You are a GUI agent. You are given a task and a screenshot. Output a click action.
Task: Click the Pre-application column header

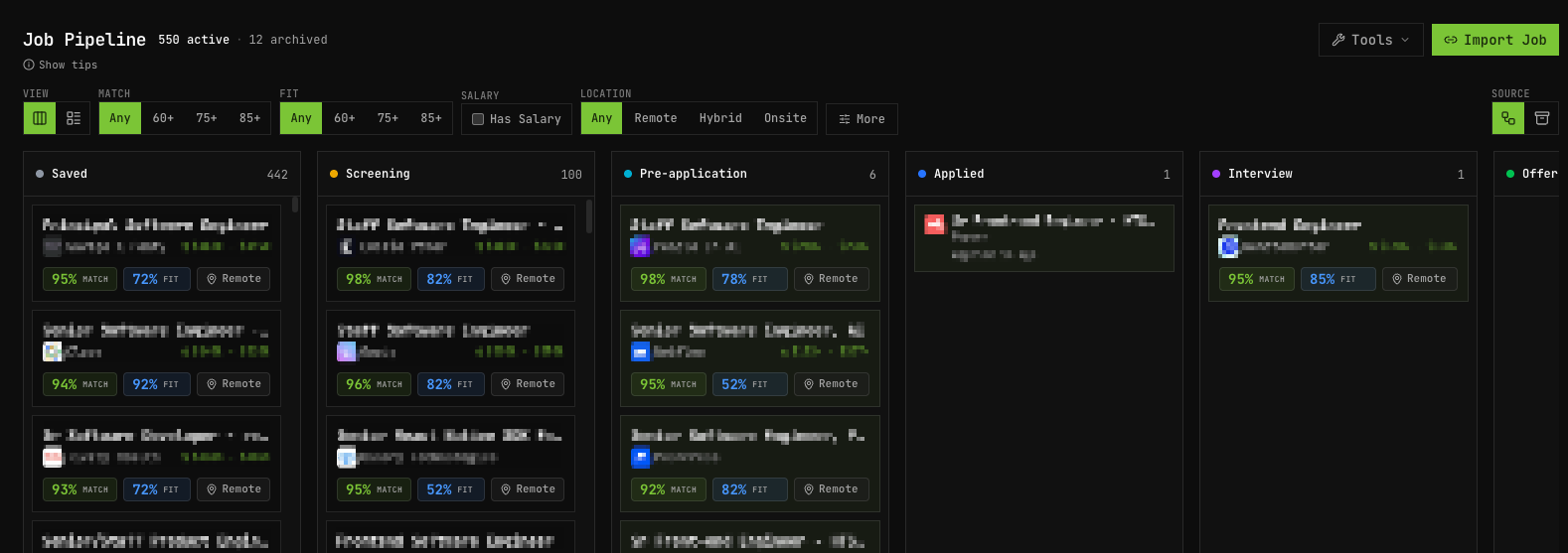(x=750, y=174)
